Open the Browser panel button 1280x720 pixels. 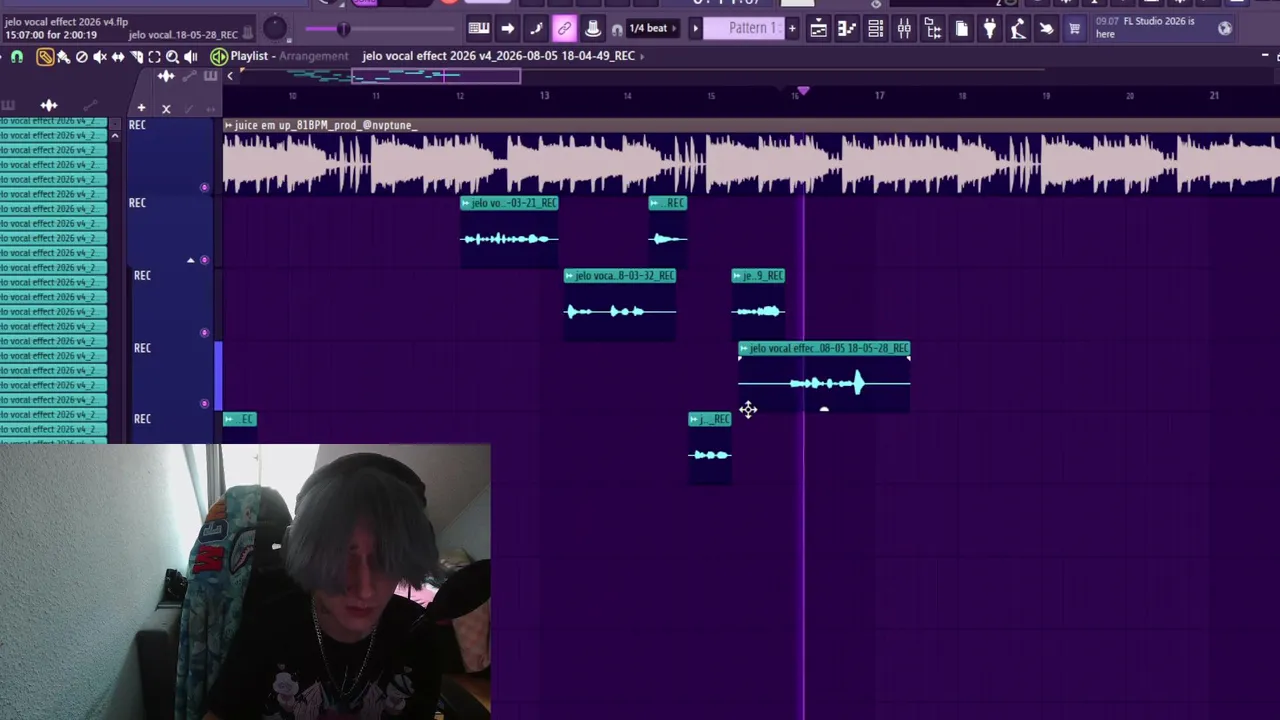click(933, 28)
